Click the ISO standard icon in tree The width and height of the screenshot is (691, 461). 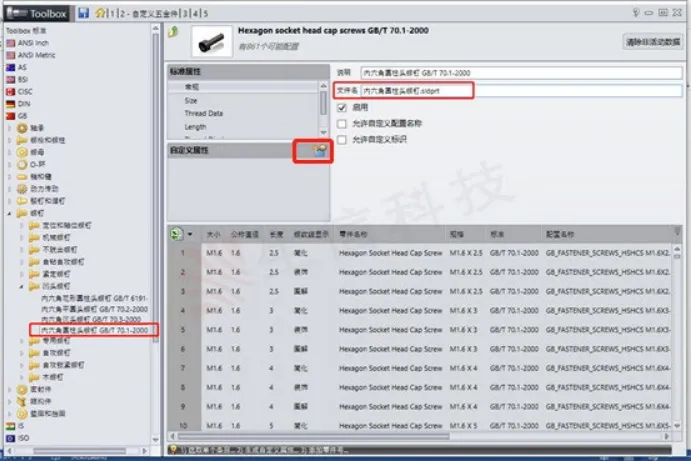point(11,437)
